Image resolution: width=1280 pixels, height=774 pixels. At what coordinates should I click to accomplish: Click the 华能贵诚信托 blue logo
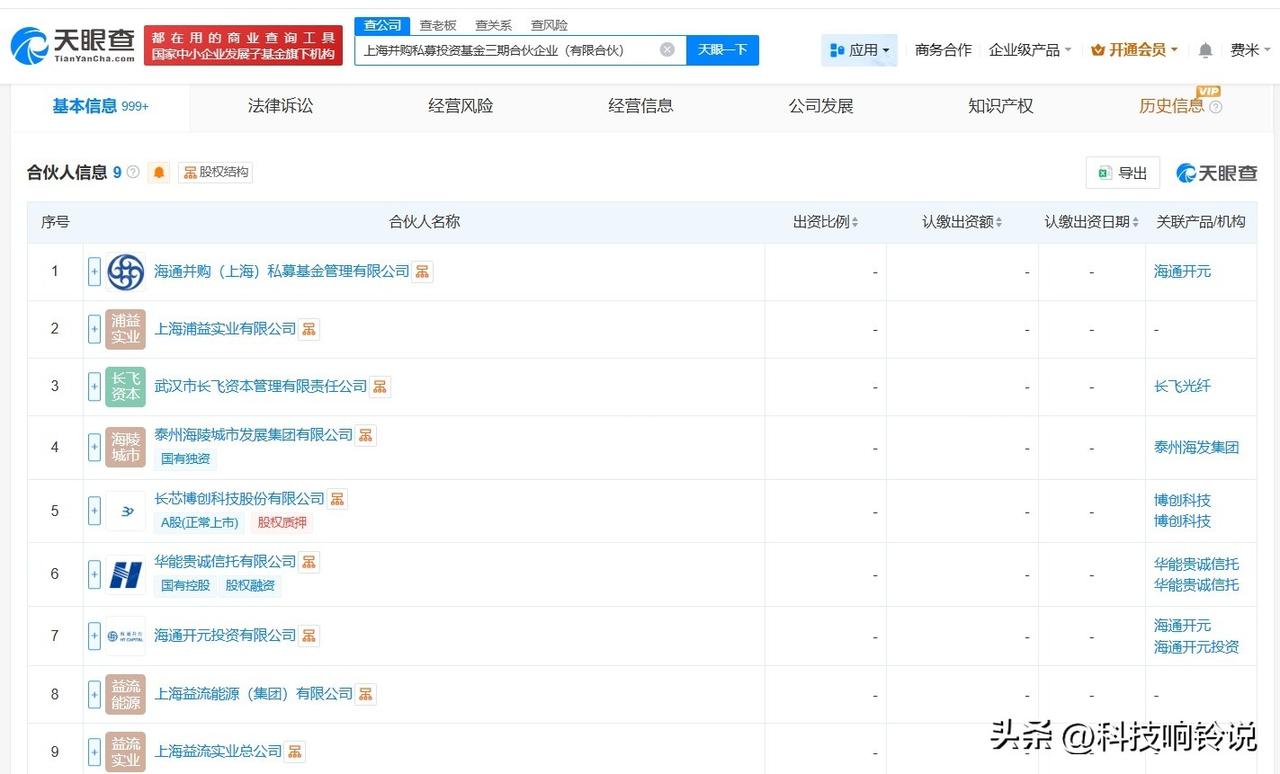click(126, 574)
